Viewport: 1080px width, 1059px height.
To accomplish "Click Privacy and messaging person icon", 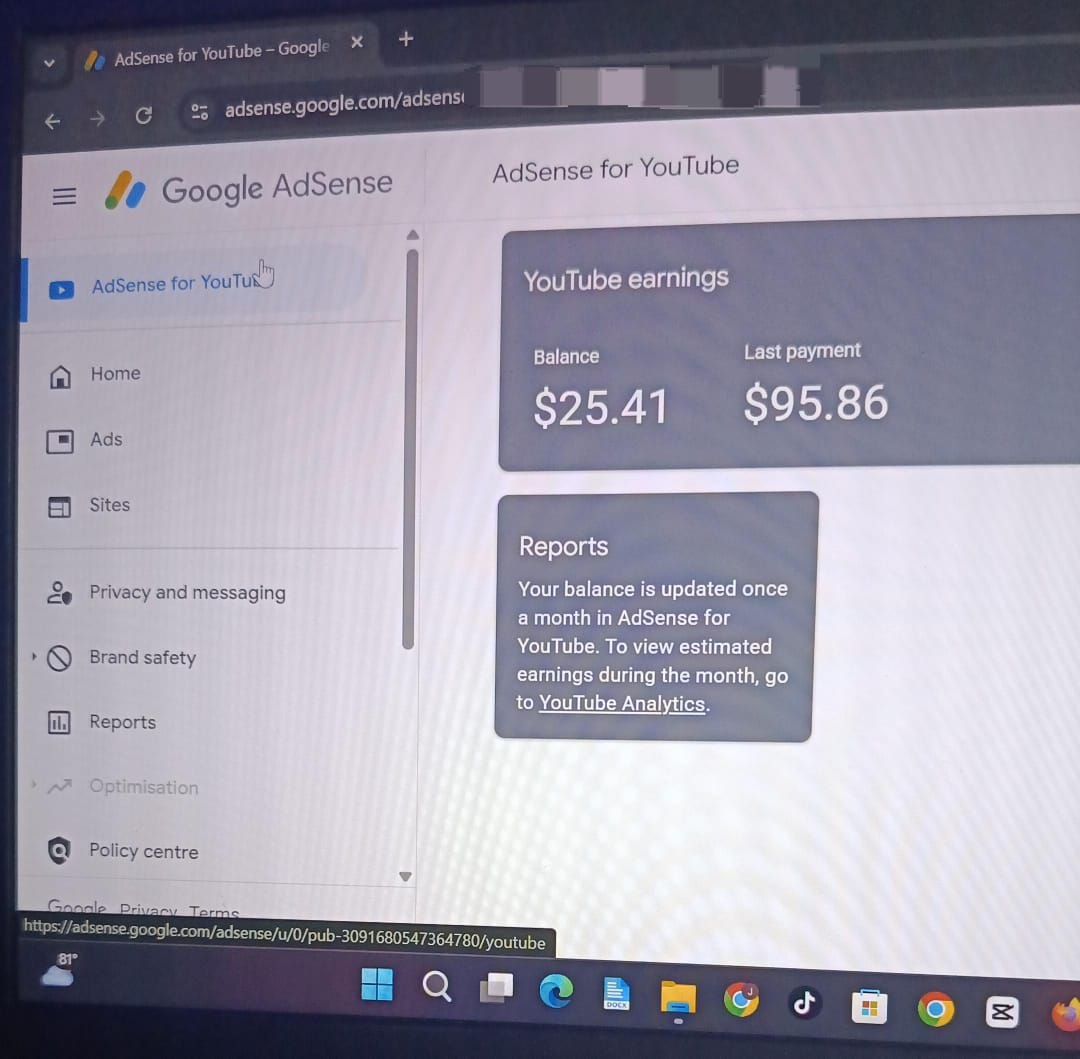I will coord(59,593).
